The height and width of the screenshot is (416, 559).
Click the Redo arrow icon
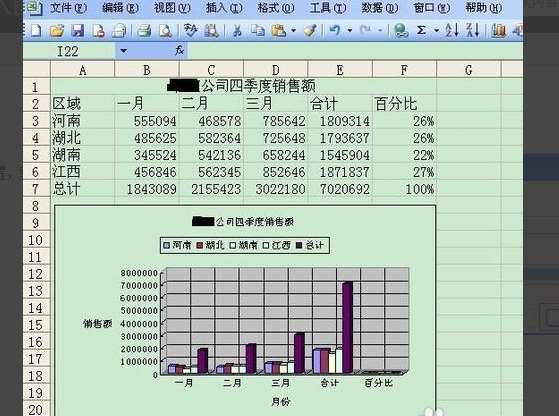point(366,31)
